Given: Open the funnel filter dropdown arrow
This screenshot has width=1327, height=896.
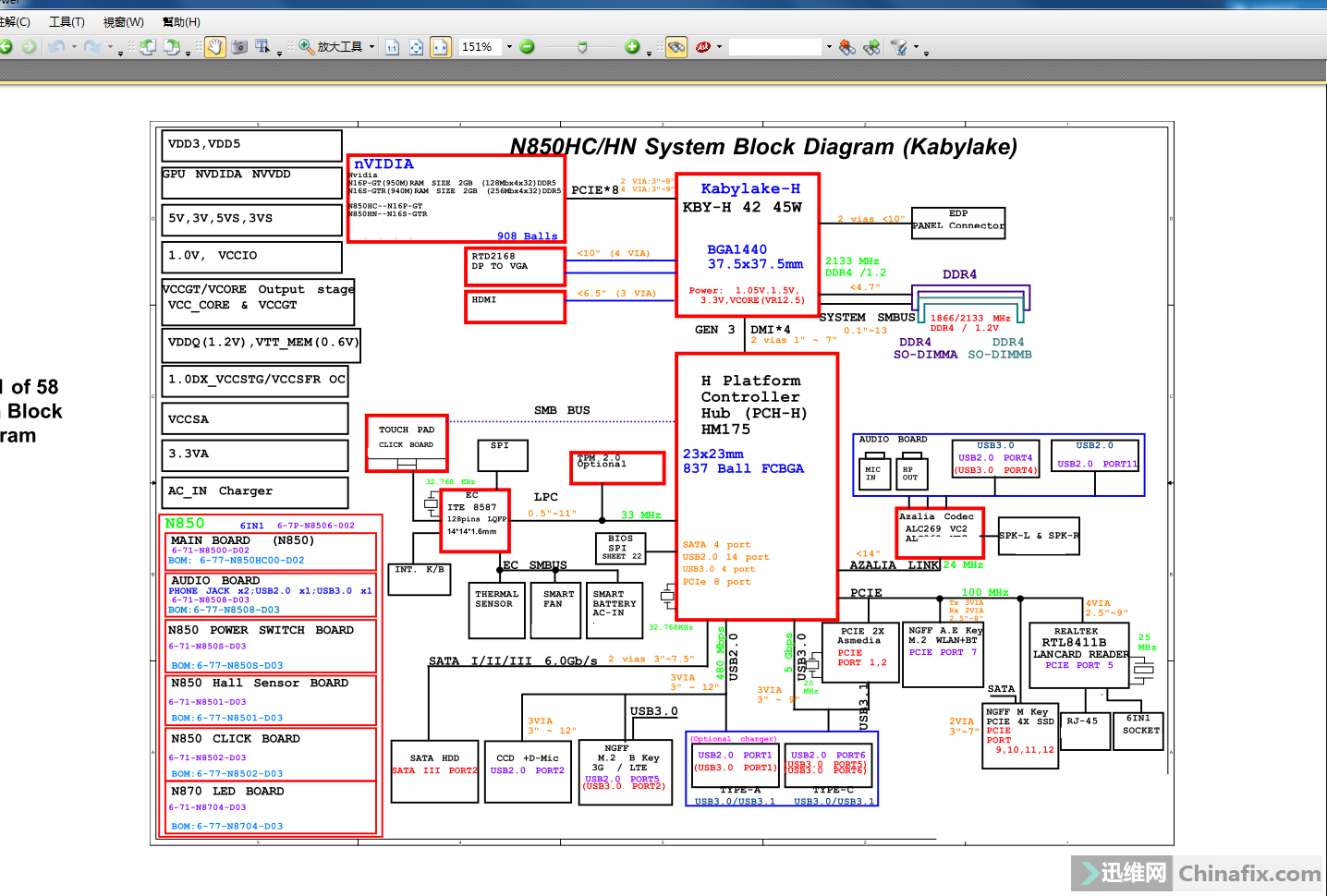Looking at the screenshot, I should [916, 46].
